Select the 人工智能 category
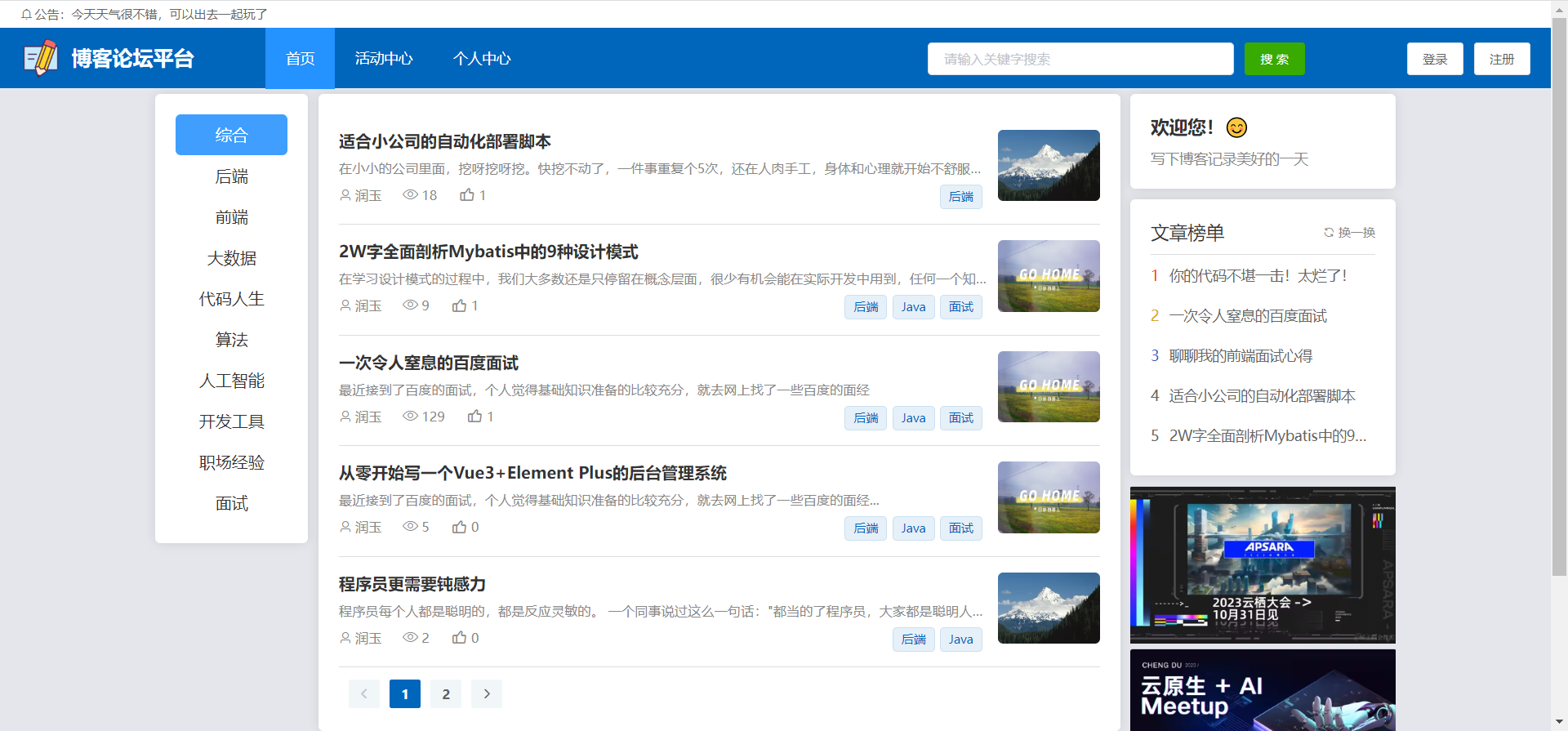1568x731 pixels. [231, 380]
